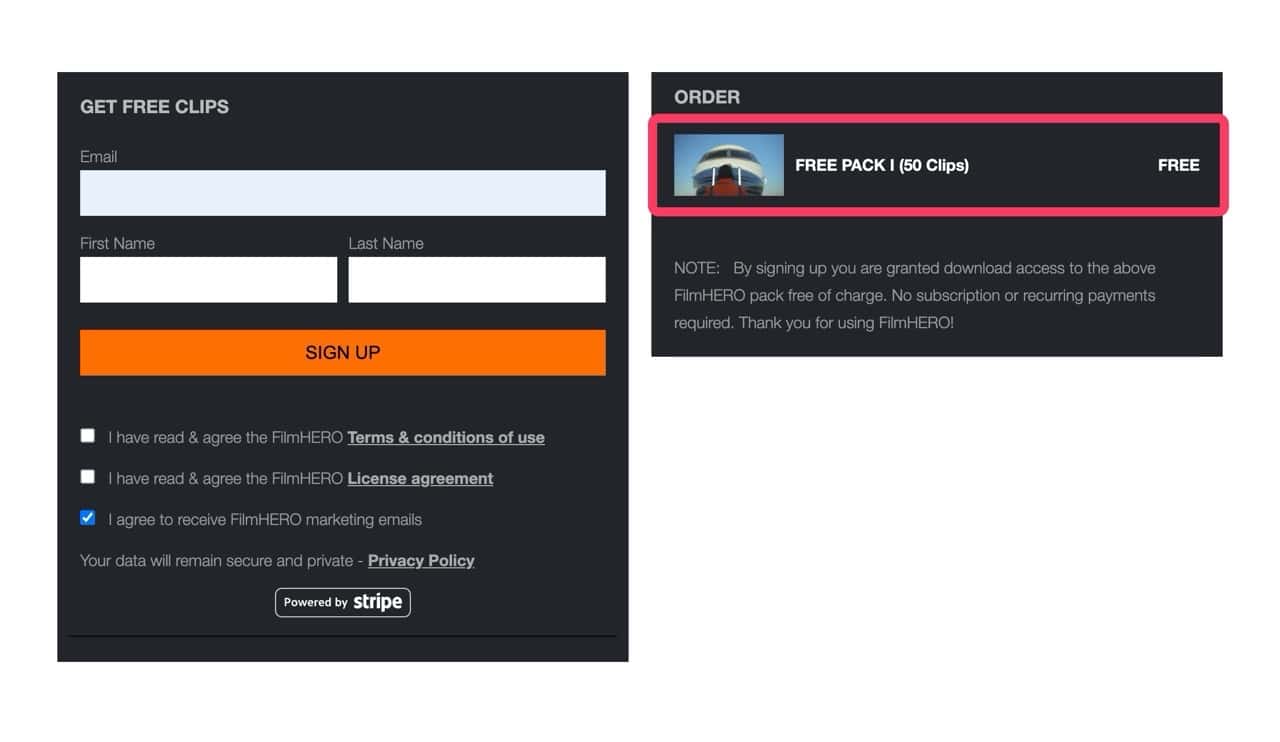Click the Email input field
The image size is (1280, 742).
click(342, 193)
